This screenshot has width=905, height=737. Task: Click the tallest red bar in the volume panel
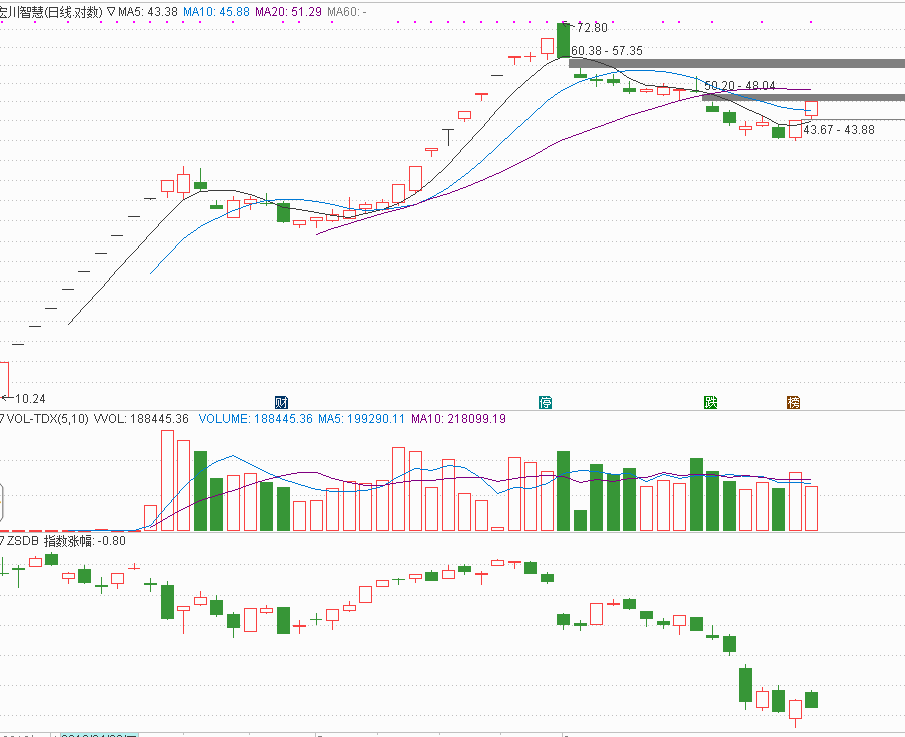point(167,480)
